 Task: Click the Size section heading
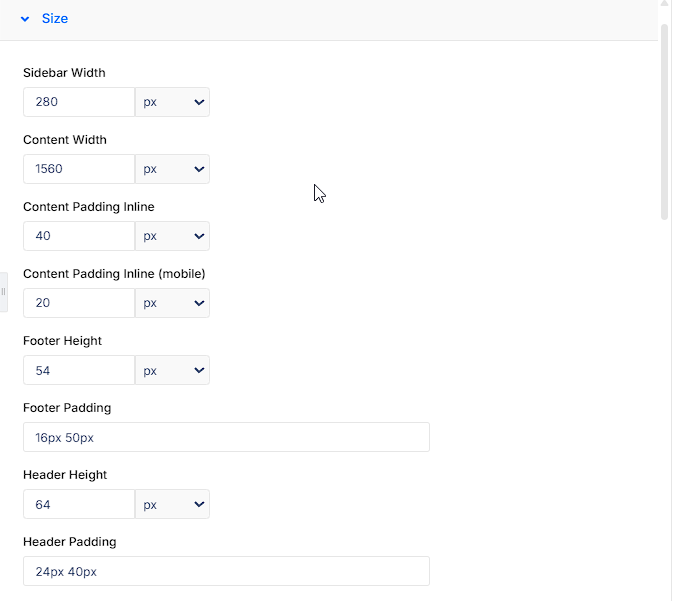(55, 18)
